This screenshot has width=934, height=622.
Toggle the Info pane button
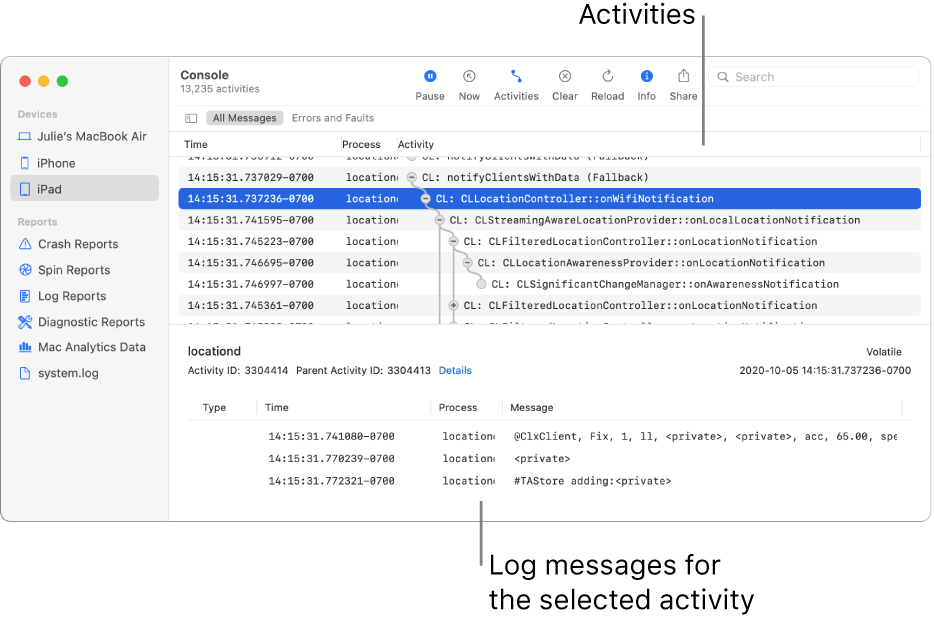pos(646,85)
